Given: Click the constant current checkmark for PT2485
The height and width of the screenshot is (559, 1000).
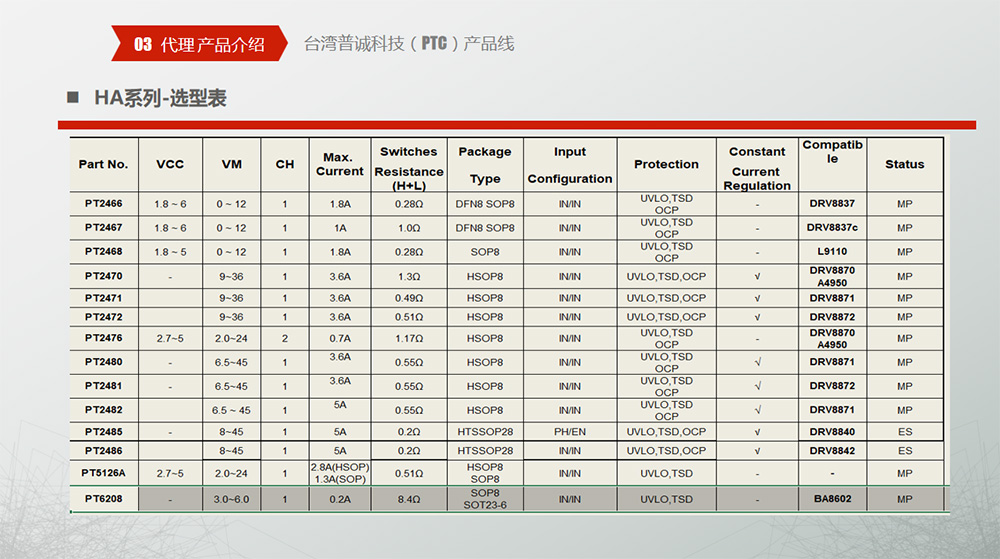Looking at the screenshot, I should pyautogui.click(x=757, y=432).
